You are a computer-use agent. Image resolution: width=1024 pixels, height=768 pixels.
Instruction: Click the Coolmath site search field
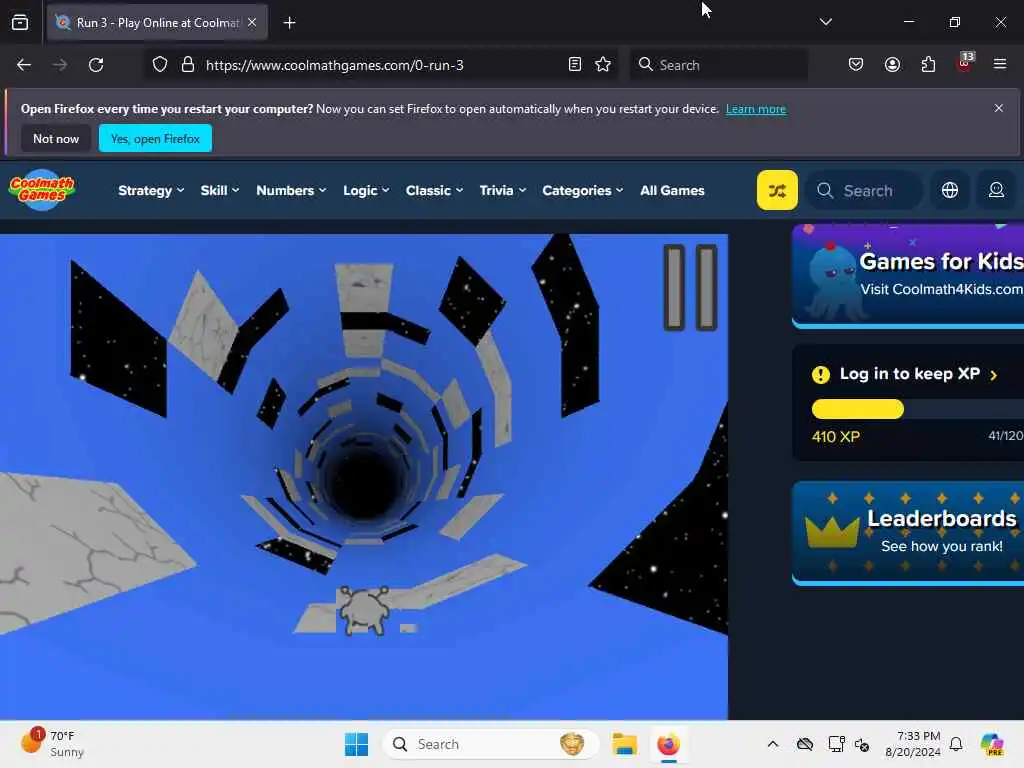(864, 190)
